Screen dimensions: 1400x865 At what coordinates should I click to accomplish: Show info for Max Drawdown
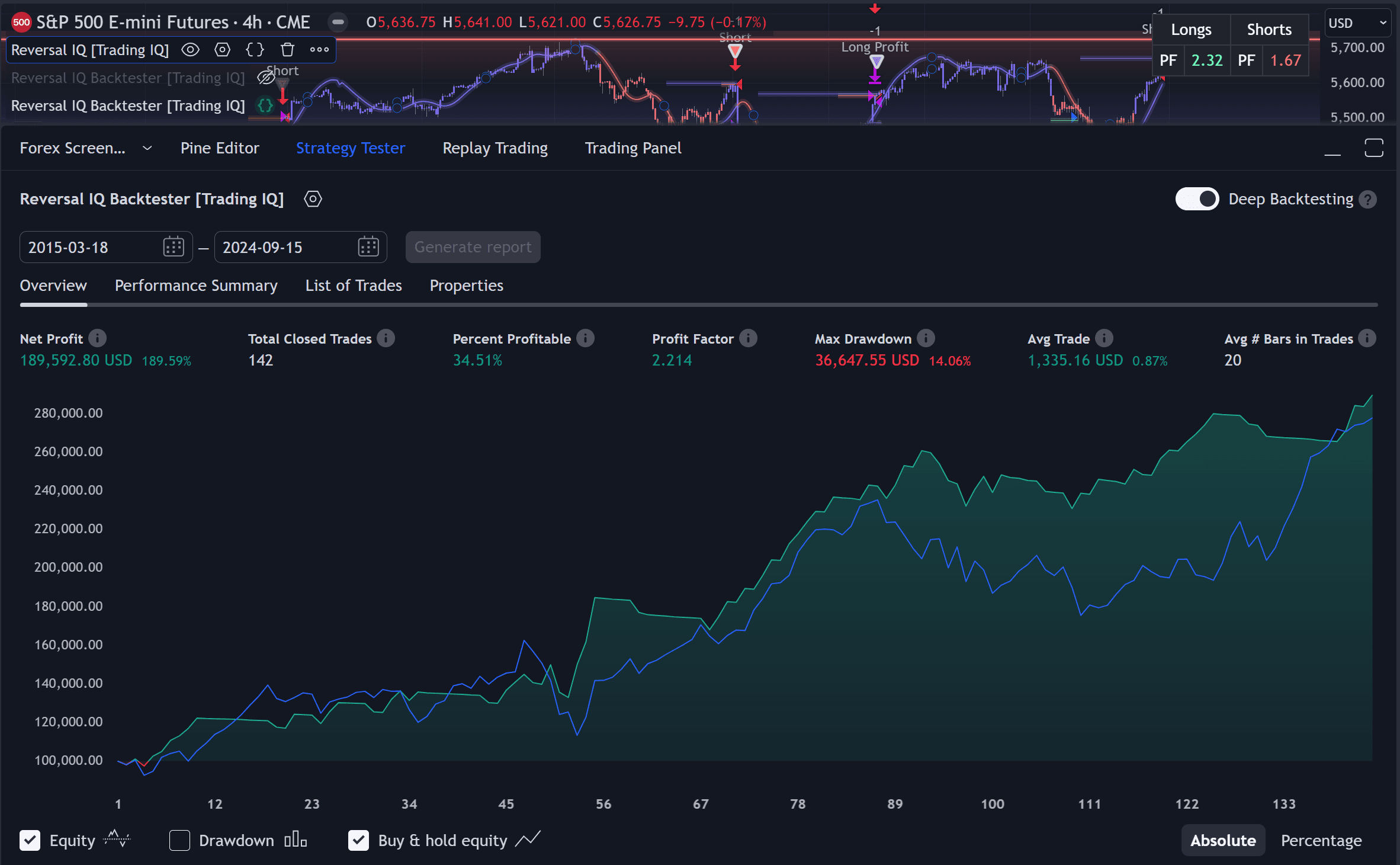(926, 338)
